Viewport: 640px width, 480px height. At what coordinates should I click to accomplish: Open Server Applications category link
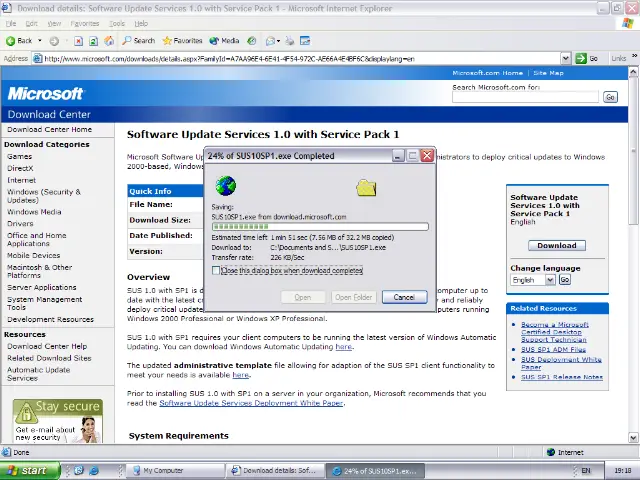(42, 287)
